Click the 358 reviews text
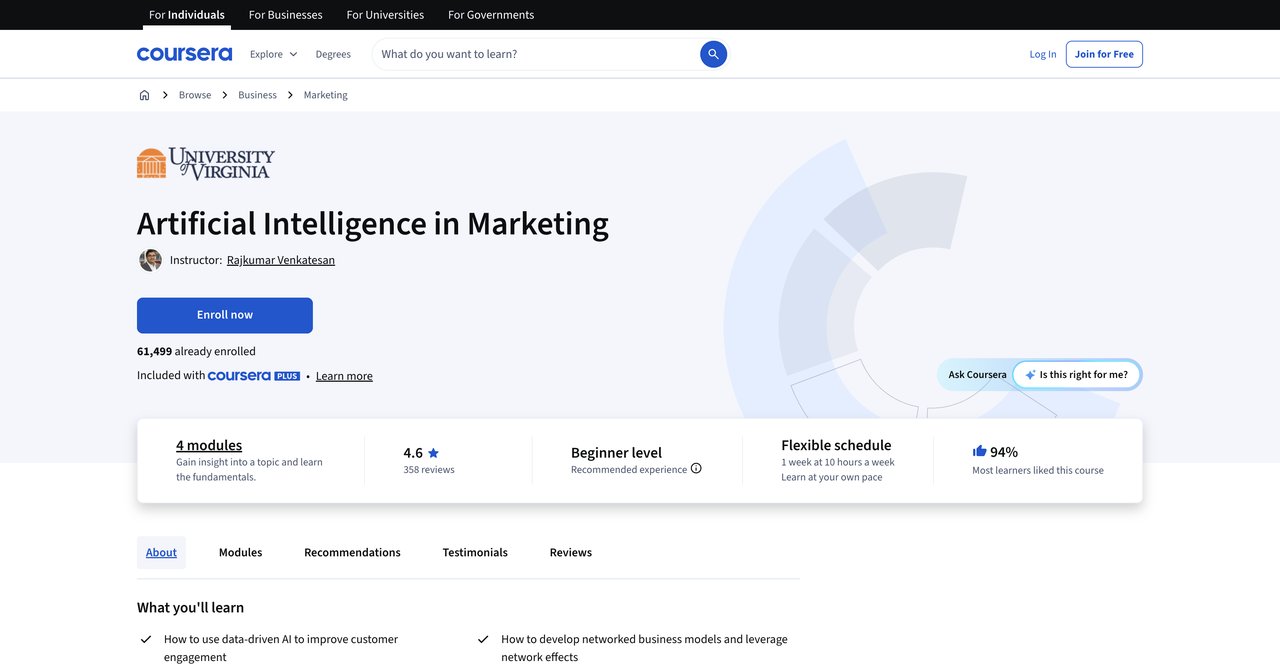1280x670 pixels. [429, 470]
